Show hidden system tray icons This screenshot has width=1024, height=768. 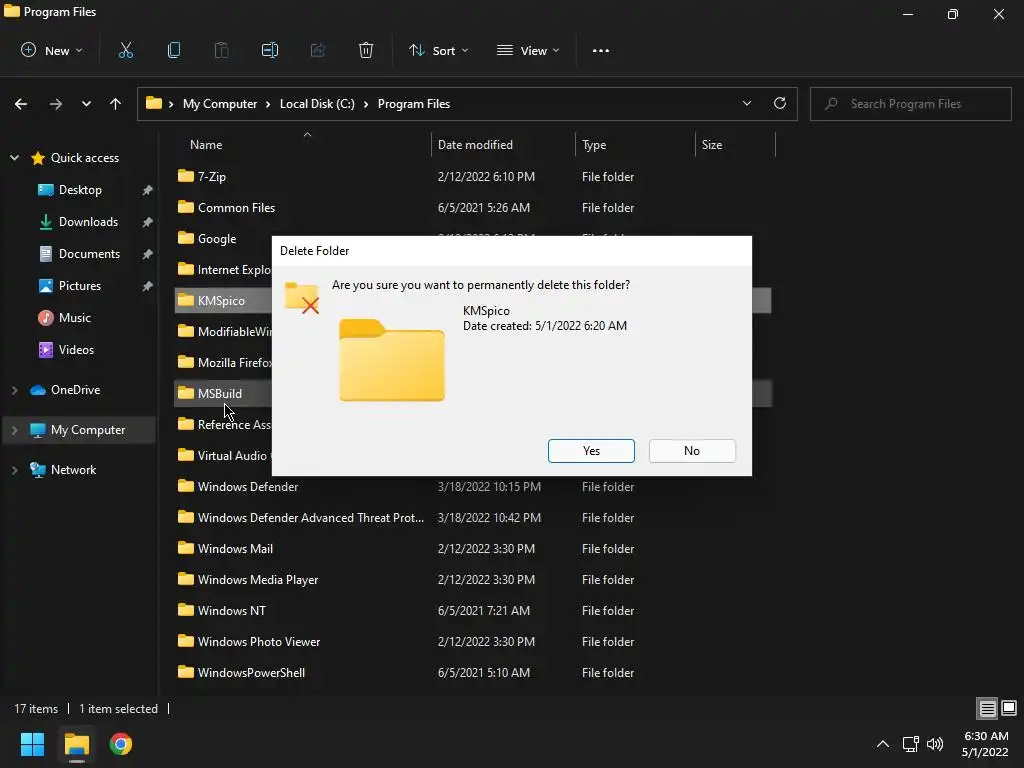(x=882, y=744)
